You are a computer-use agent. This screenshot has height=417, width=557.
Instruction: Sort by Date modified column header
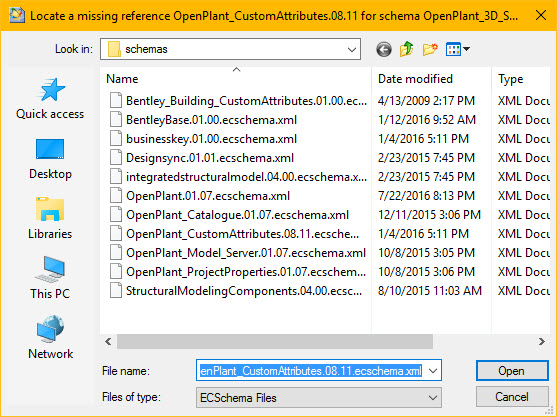[x=415, y=79]
